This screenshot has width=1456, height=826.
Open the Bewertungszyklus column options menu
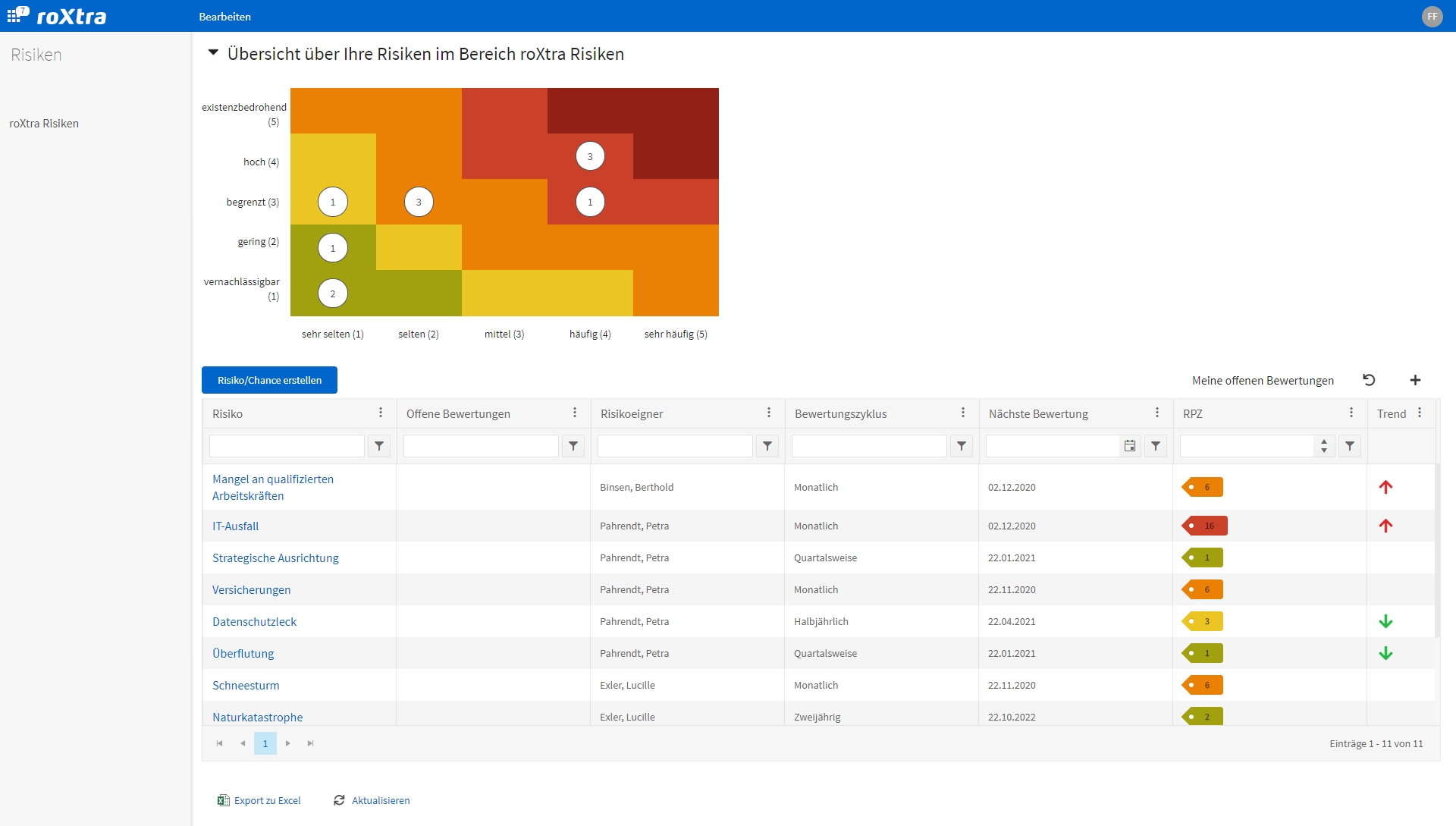[963, 413]
